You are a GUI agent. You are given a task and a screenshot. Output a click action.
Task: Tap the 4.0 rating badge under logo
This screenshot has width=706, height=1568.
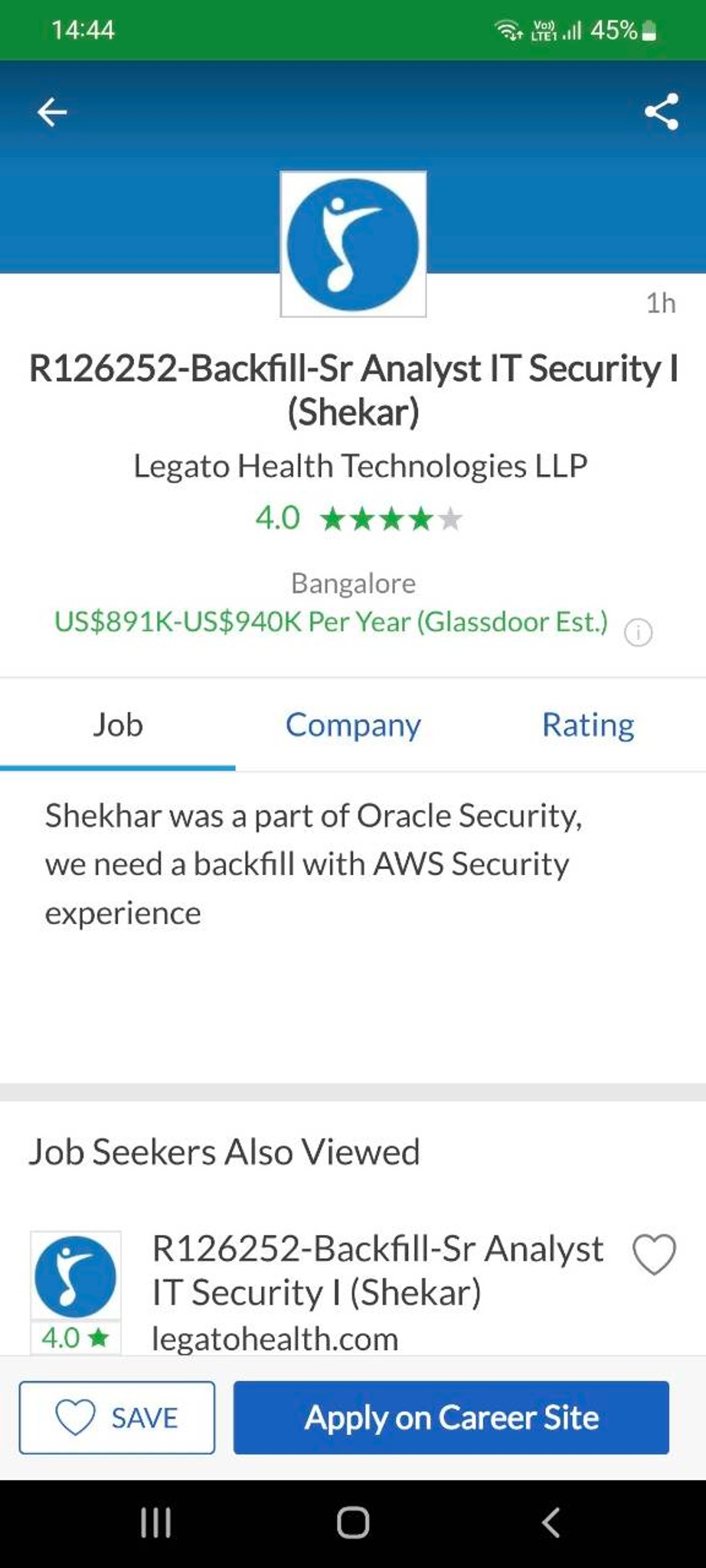click(75, 1338)
